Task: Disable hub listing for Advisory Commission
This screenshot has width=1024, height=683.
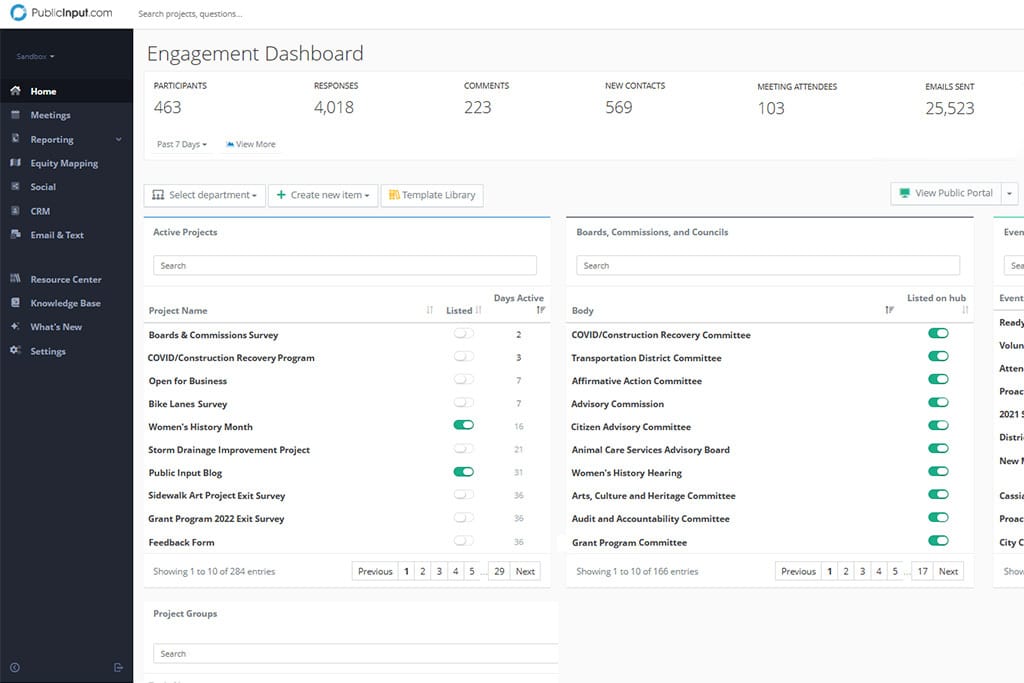Action: [x=938, y=403]
